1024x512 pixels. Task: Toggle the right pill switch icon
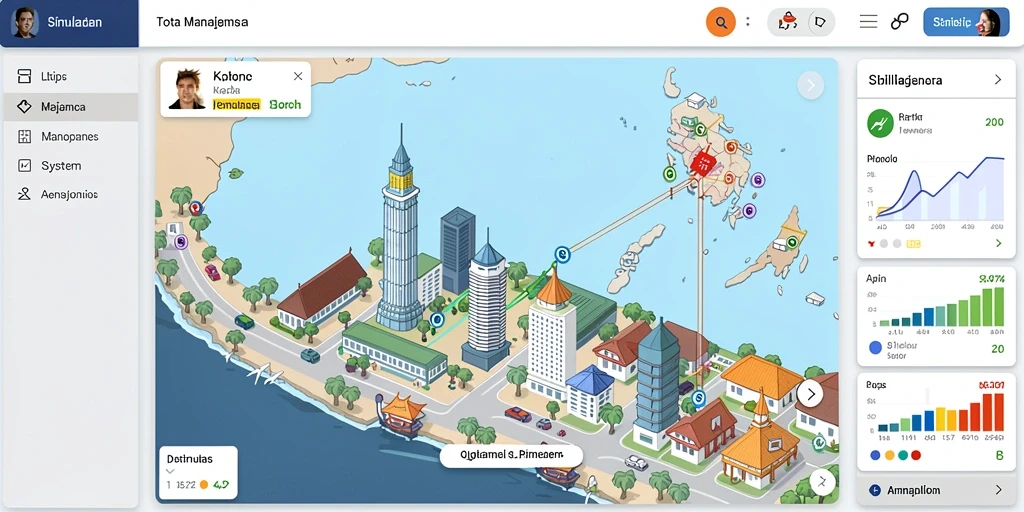coord(820,22)
